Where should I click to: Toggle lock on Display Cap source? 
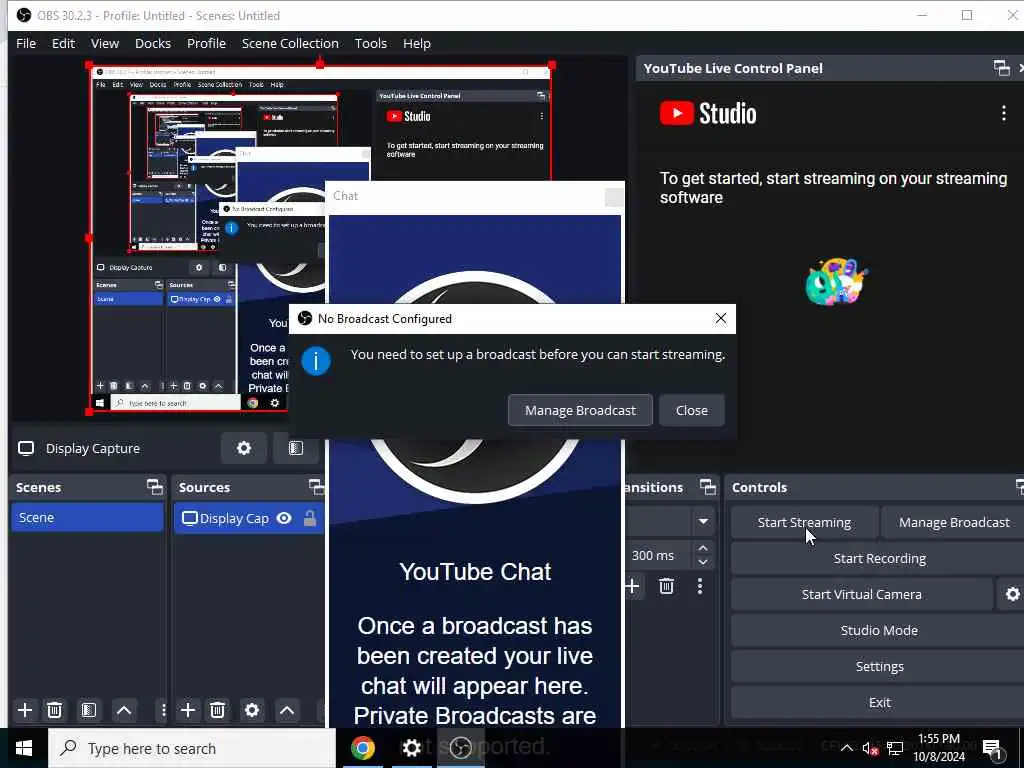[310, 519]
